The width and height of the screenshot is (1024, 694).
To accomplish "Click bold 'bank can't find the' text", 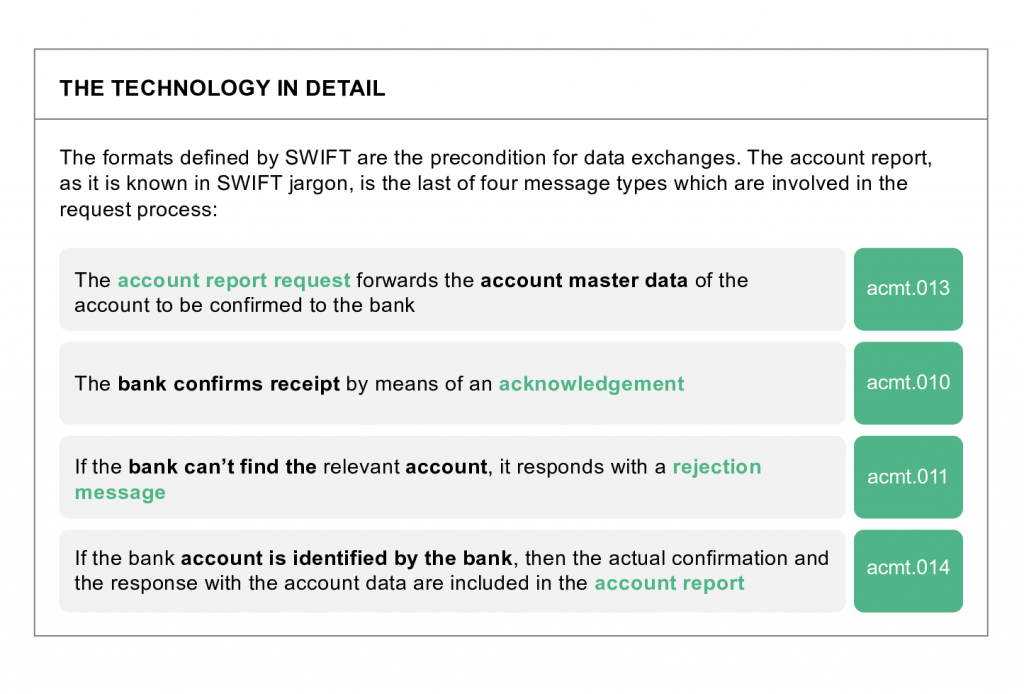I will click(222, 467).
